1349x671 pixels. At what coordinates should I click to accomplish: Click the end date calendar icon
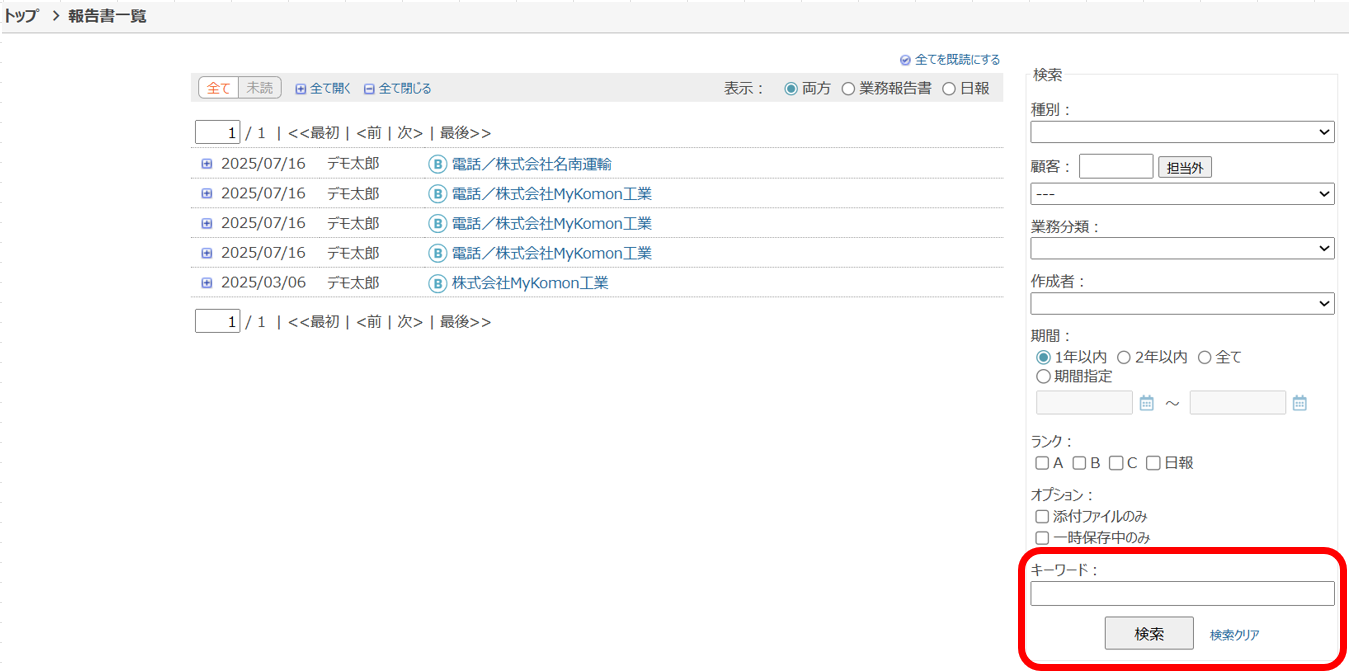[1299, 403]
